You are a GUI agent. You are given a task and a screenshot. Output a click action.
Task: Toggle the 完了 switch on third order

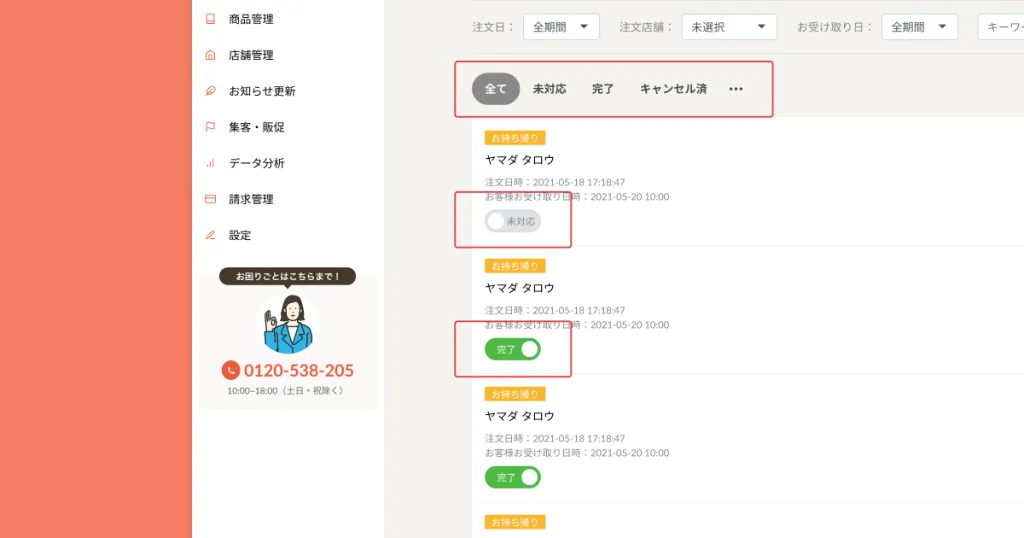pos(512,477)
